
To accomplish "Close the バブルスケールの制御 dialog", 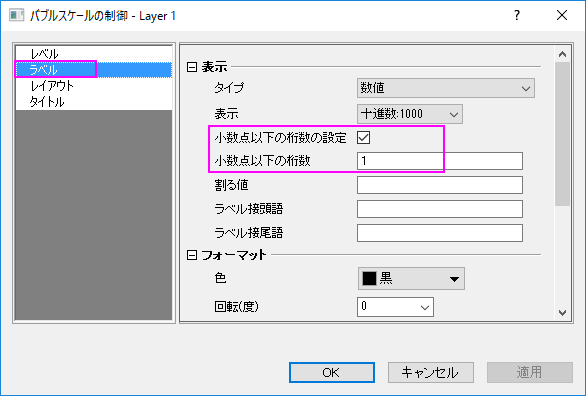I will click(562, 16).
